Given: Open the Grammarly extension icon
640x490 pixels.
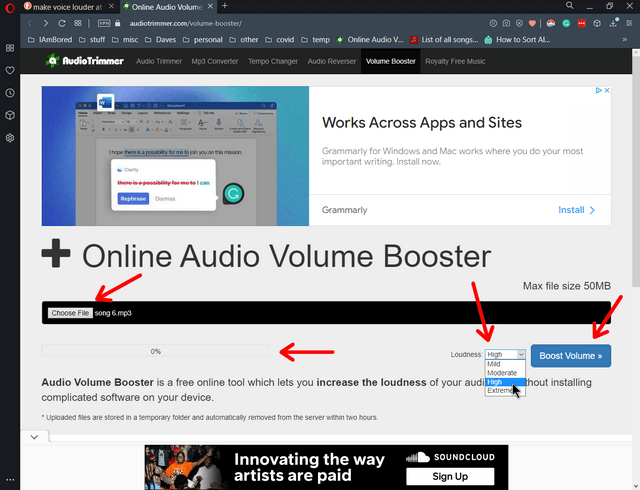Looking at the screenshot, I should 566,23.
